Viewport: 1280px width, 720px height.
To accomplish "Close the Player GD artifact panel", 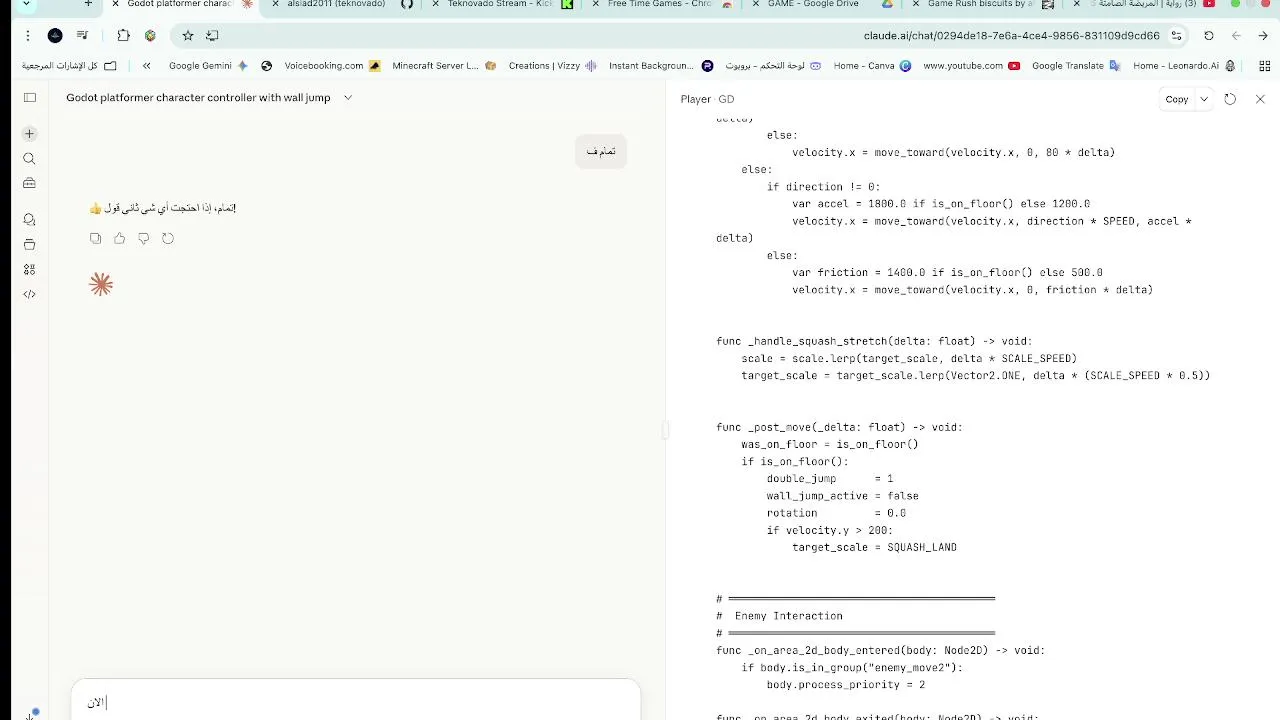I will [1260, 99].
